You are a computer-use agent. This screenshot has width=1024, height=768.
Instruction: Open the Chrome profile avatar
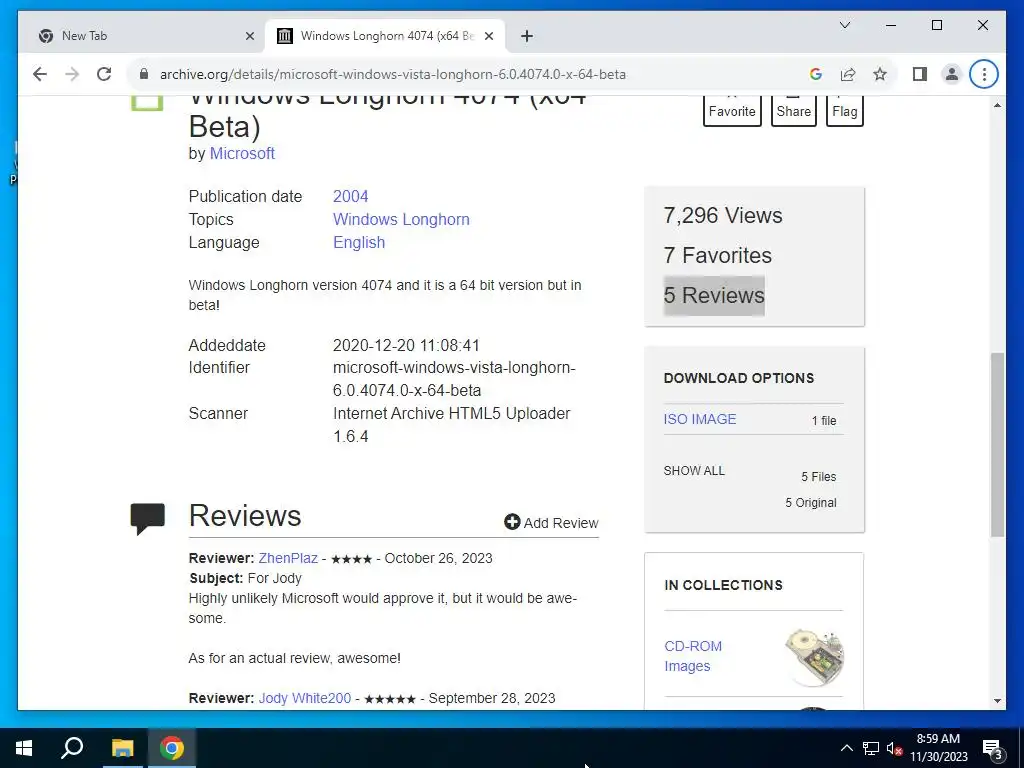[x=952, y=74]
